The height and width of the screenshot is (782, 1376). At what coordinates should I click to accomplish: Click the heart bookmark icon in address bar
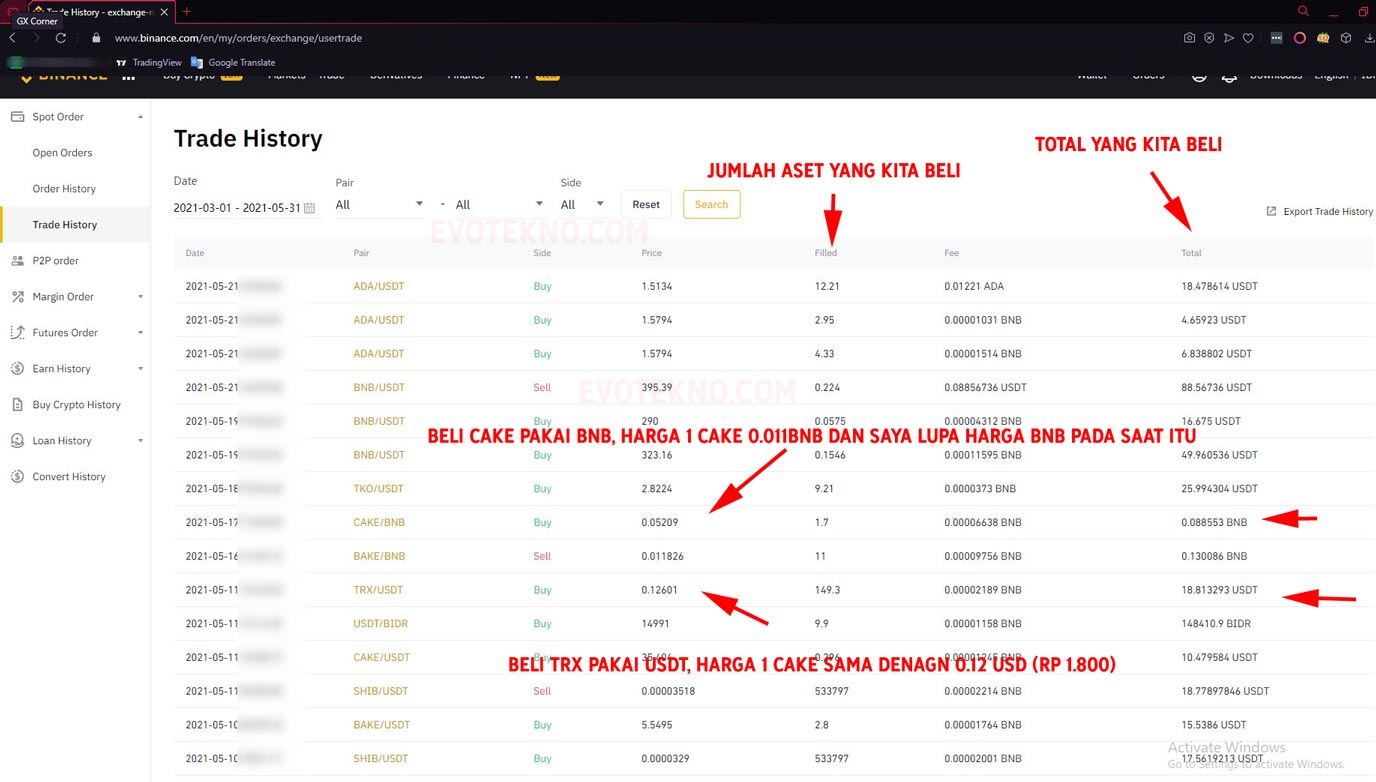click(x=1248, y=38)
